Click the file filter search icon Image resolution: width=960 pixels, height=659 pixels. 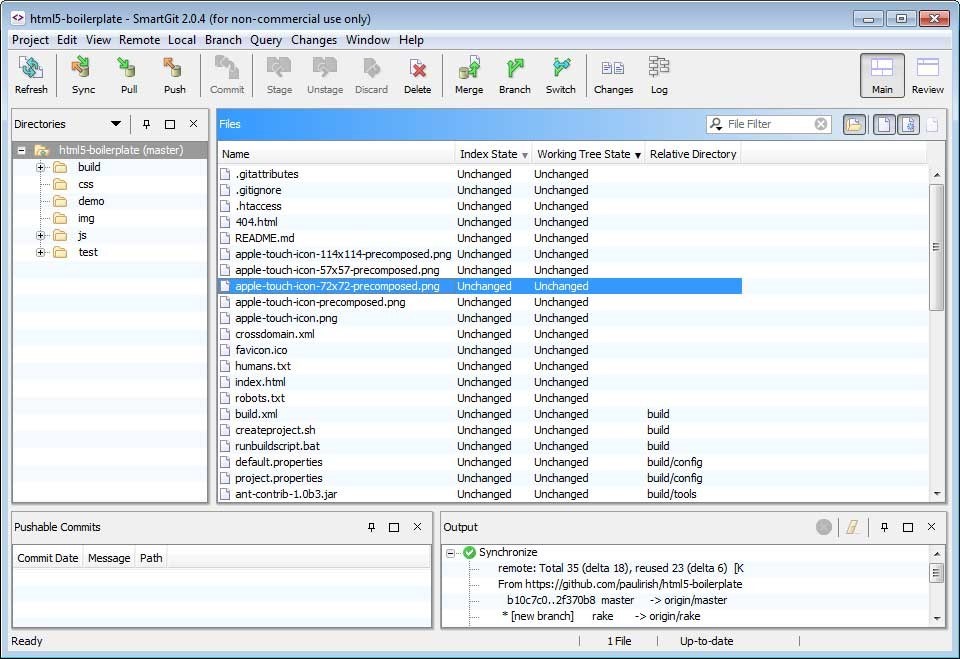716,124
